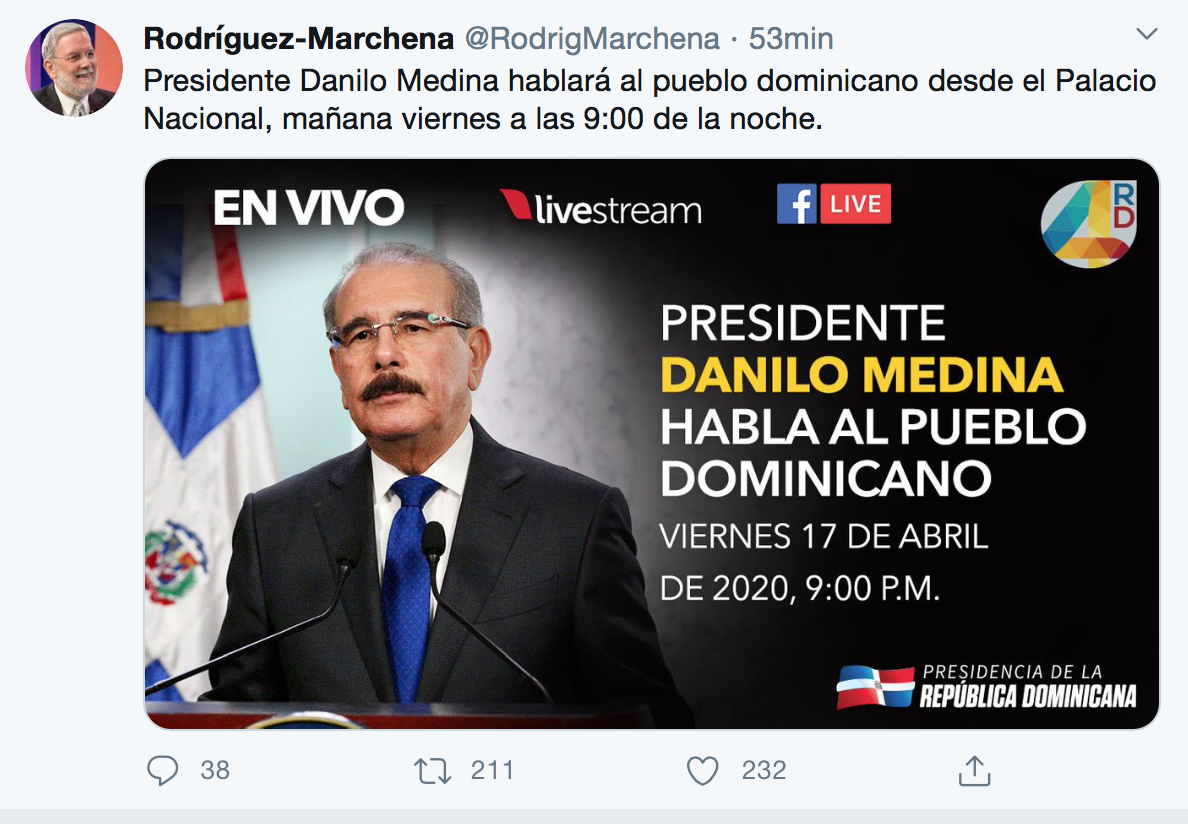The height and width of the screenshot is (824, 1188).
Task: Open @RodrigMarchena handle link
Action: coord(592,39)
